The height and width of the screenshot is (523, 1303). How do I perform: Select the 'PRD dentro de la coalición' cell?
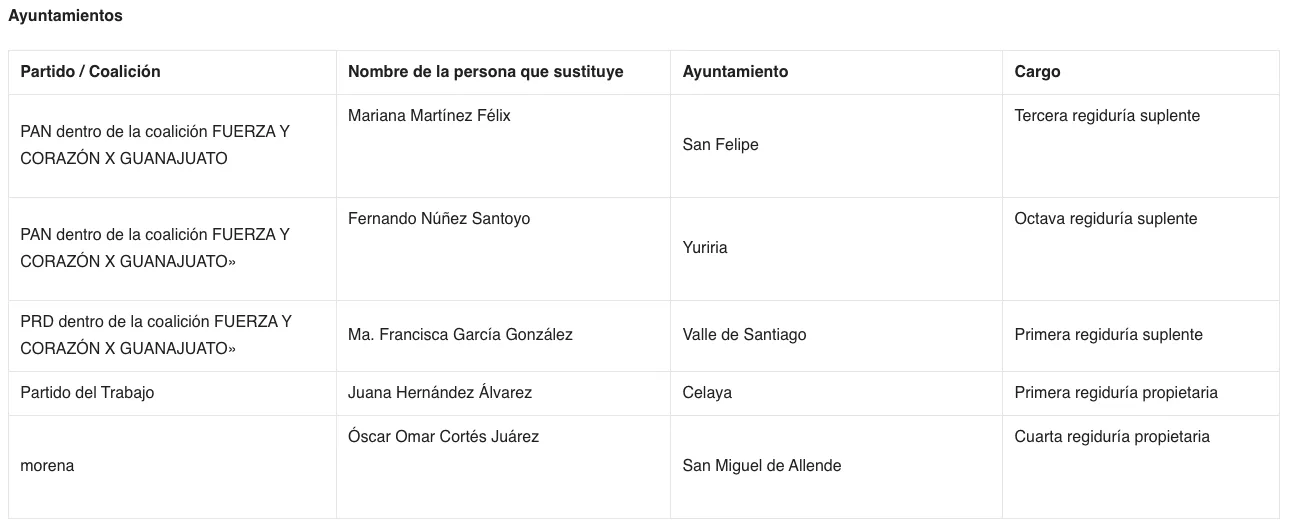[156, 335]
